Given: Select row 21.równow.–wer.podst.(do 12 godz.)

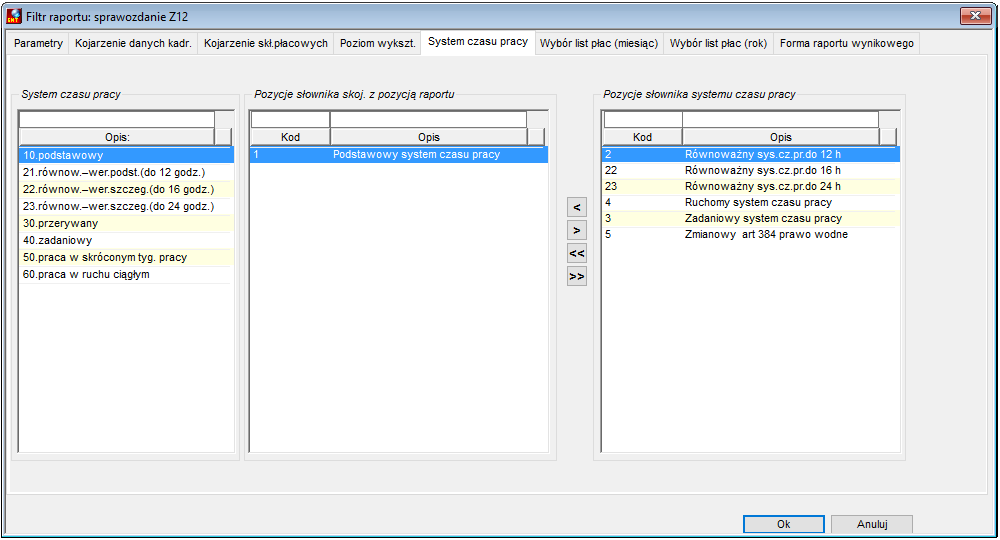Looking at the screenshot, I should pyautogui.click(x=126, y=172).
